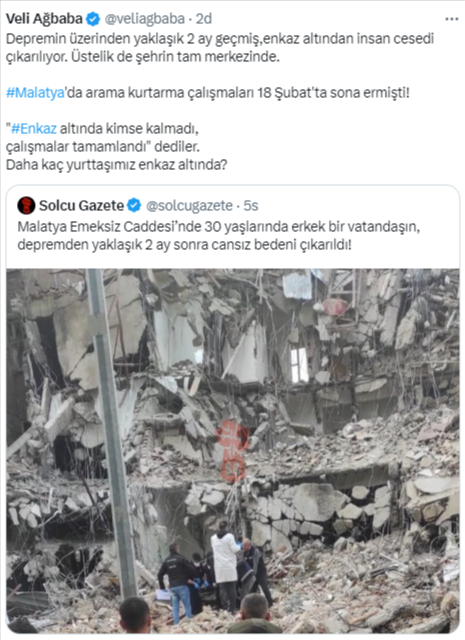This screenshot has width=465, height=640.
Task: Click the 2d timestamp of the tweet
Action: [204, 19]
